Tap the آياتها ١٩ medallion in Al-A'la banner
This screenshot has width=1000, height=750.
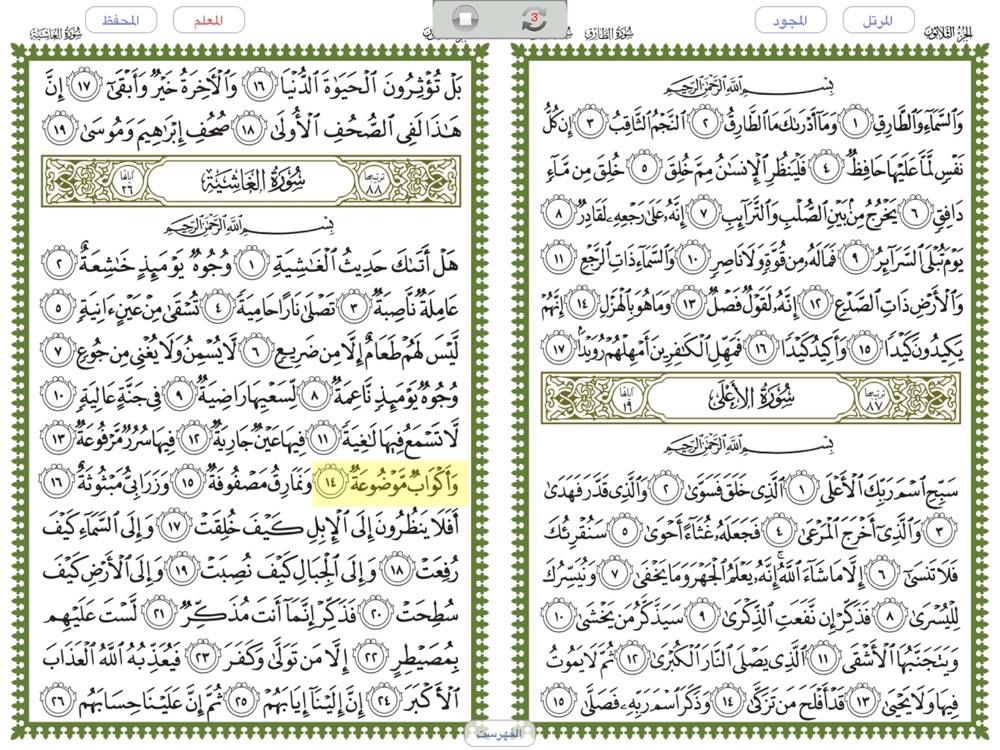coord(630,400)
